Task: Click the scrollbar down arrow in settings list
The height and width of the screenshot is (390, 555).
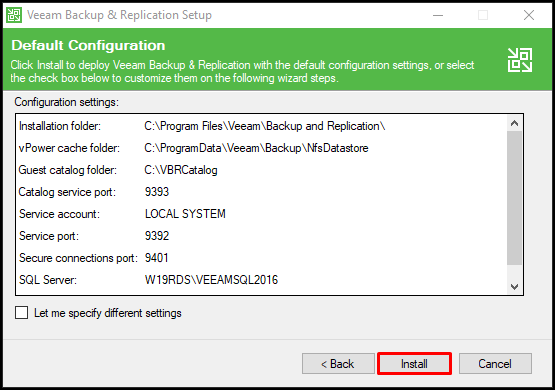Action: tap(514, 286)
